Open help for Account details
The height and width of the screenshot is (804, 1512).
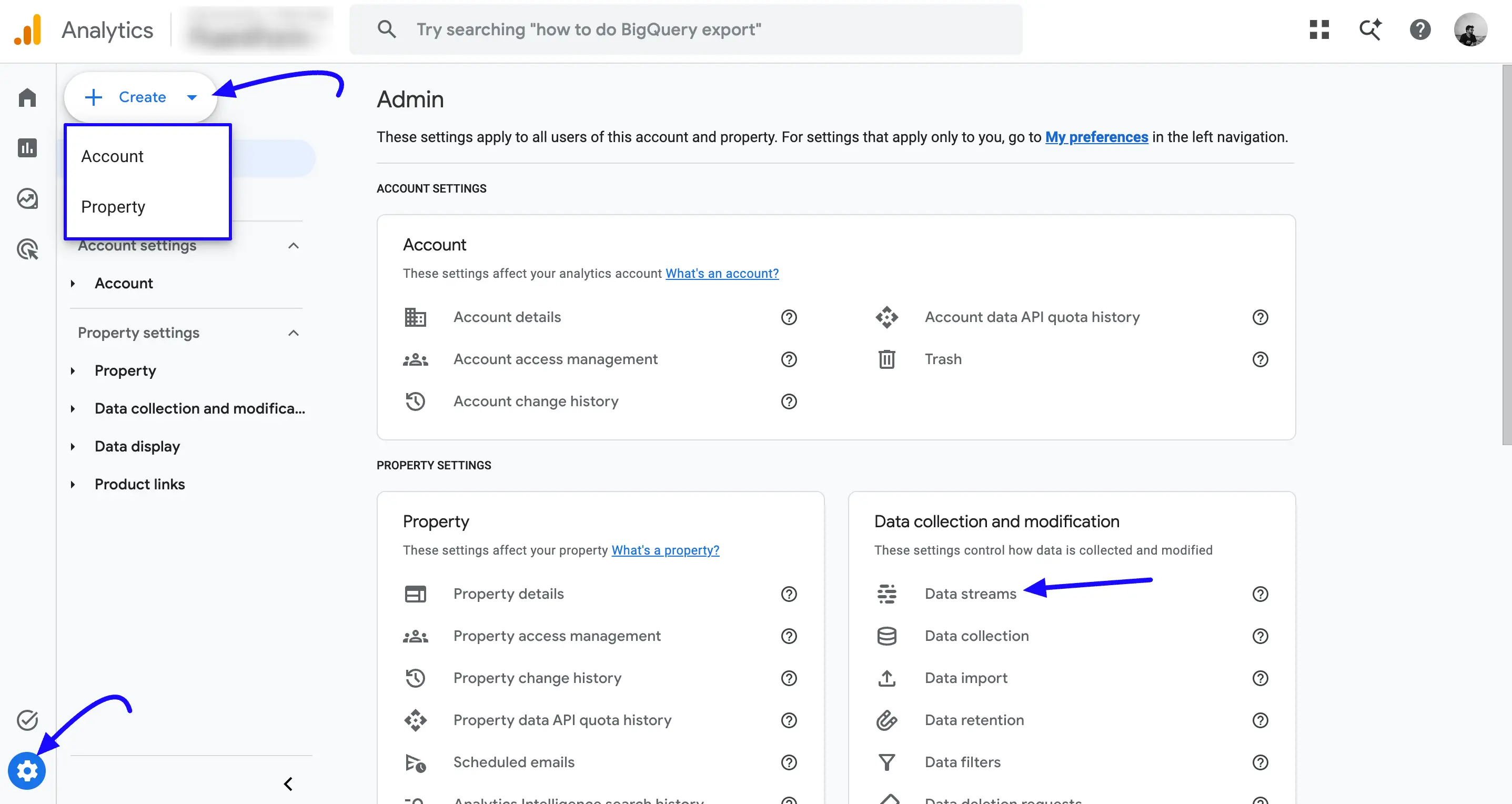point(789,317)
